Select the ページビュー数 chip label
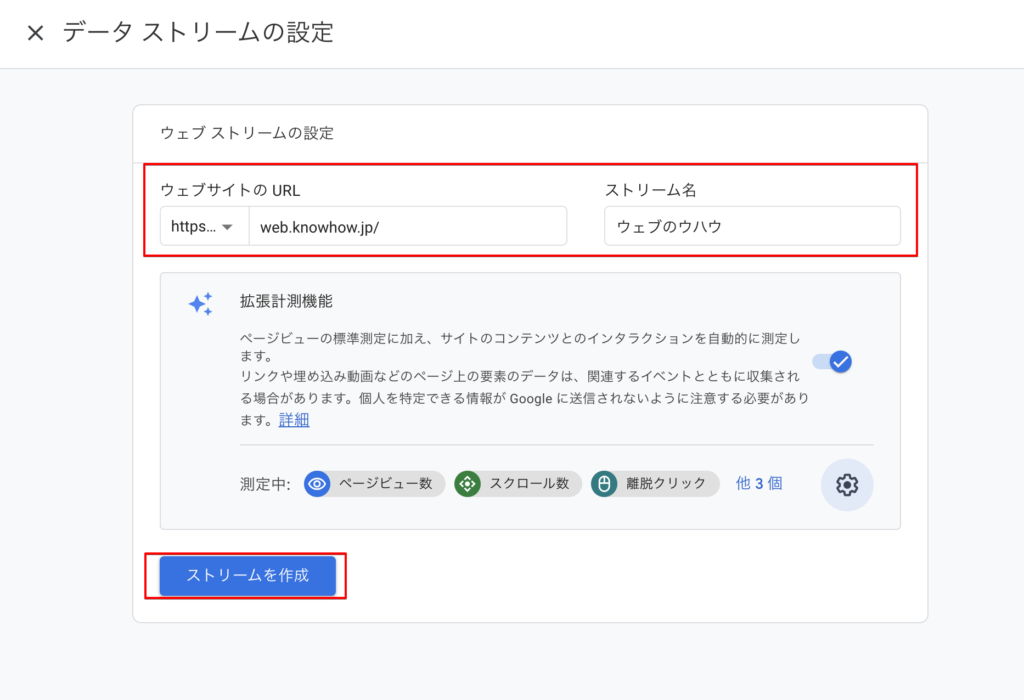1024x700 pixels. pos(385,483)
